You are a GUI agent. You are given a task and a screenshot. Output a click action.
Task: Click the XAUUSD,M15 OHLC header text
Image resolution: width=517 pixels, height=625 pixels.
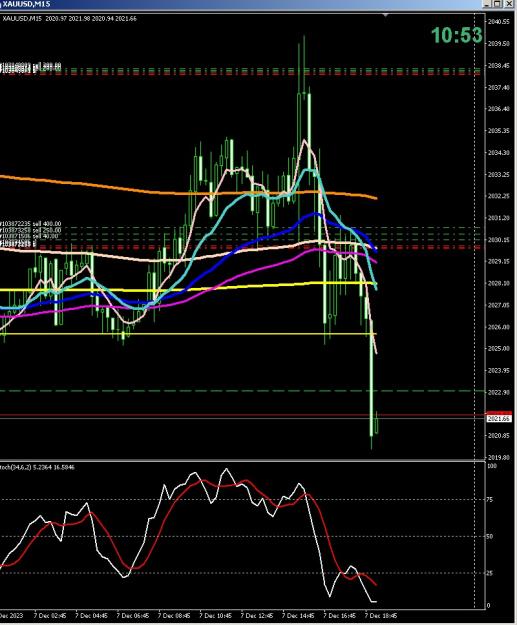[x=70, y=18]
